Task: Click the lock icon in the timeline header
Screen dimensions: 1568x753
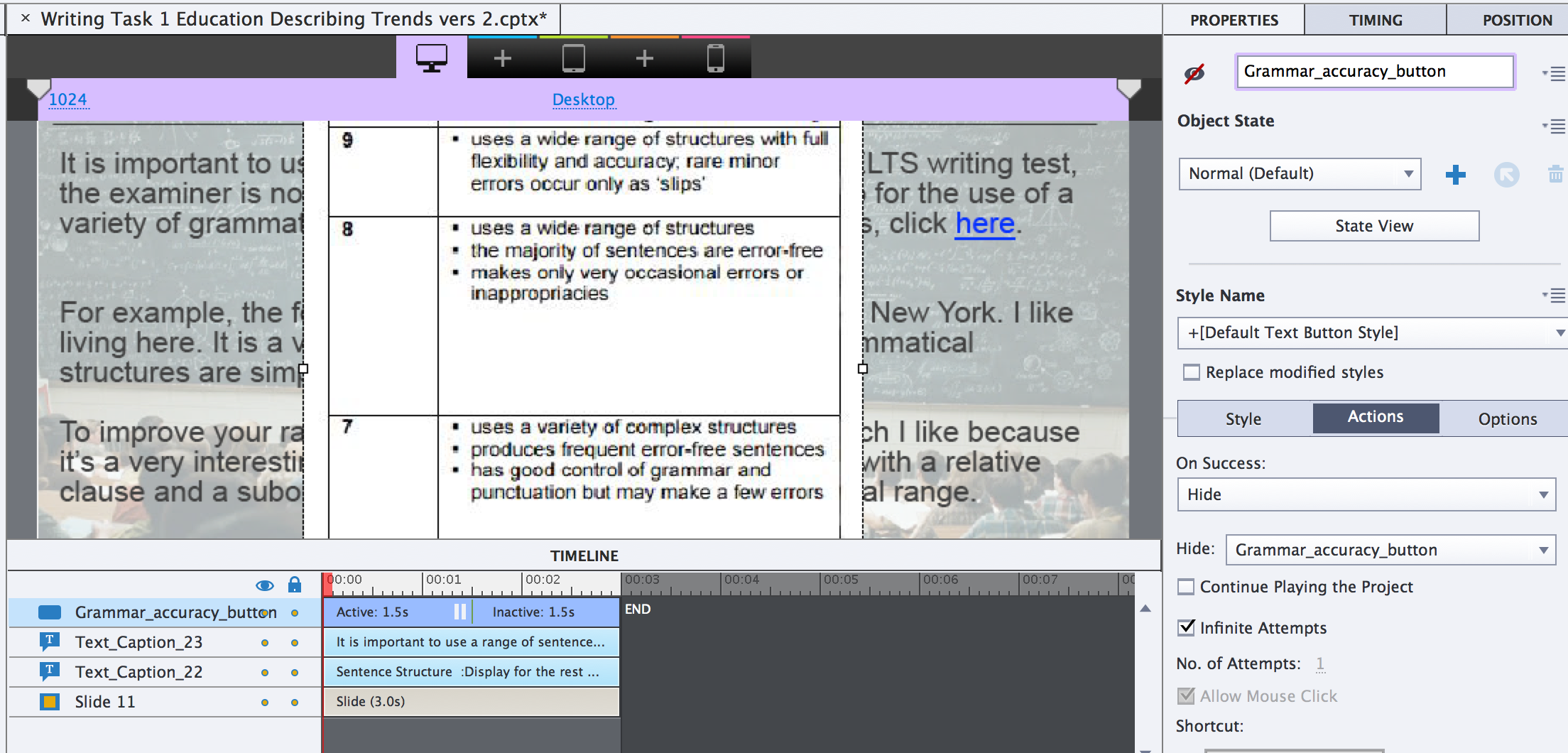Action: (x=294, y=585)
